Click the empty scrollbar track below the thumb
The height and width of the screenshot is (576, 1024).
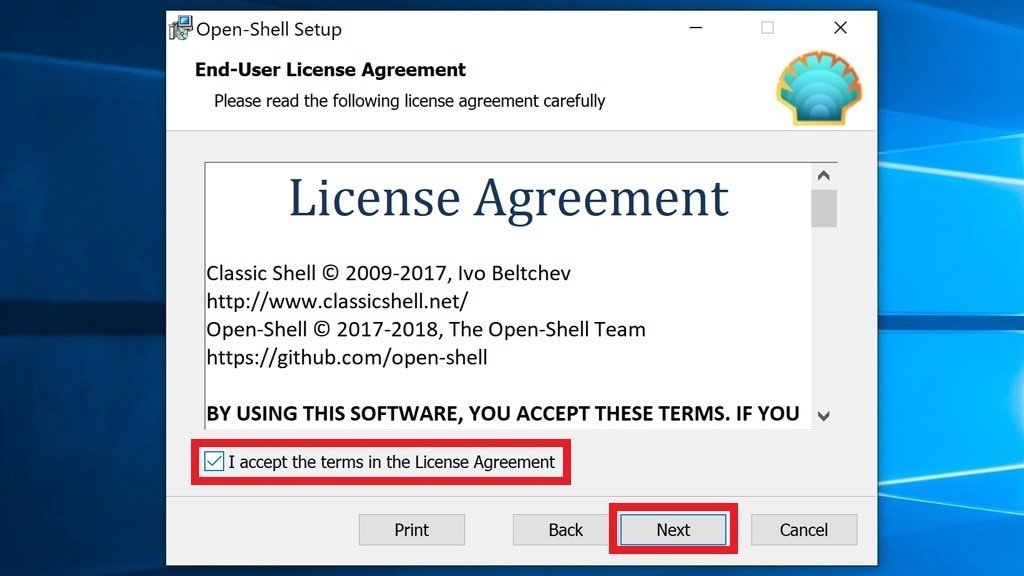coord(824,320)
